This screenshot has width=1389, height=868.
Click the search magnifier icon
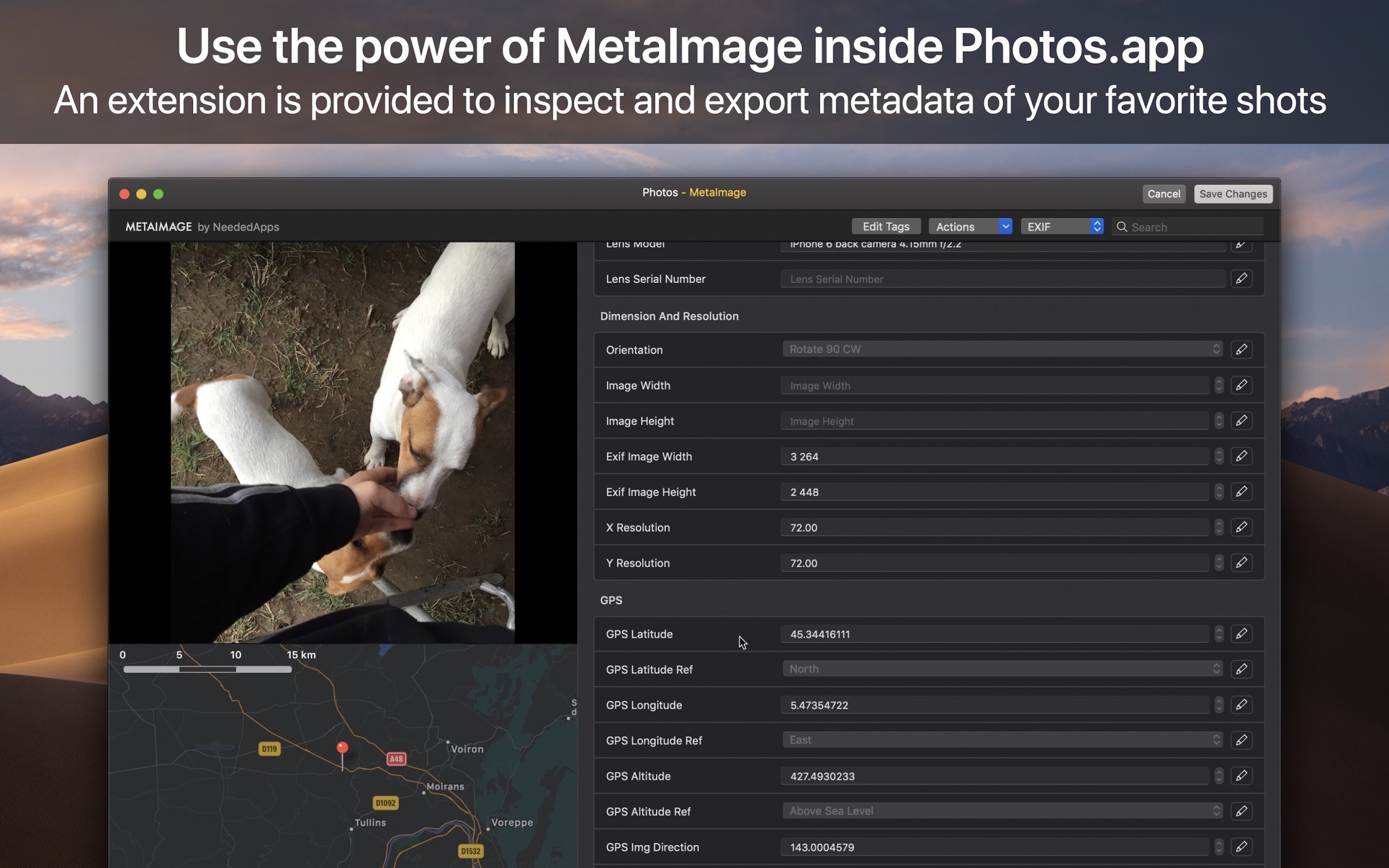click(x=1122, y=227)
